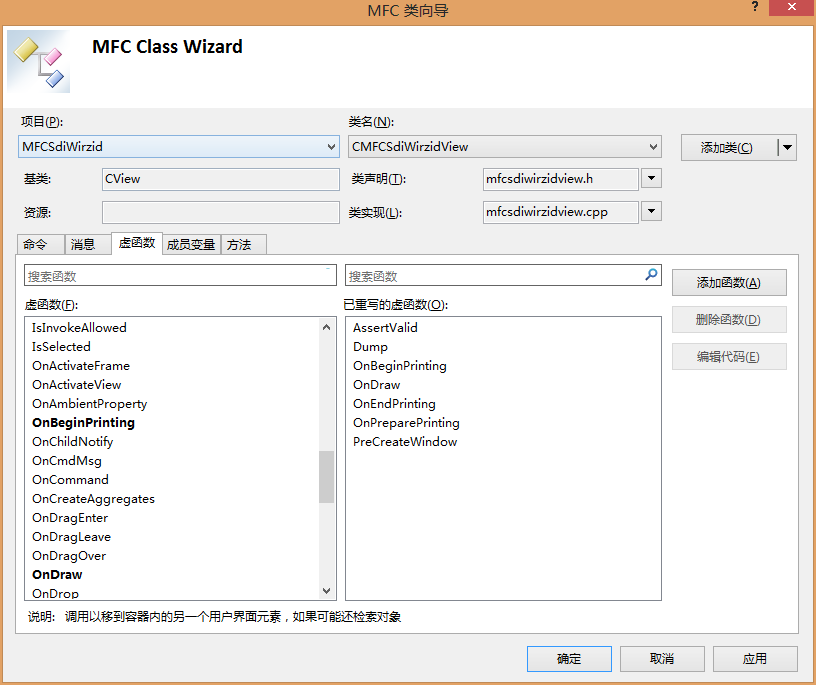Screen dimensions: 816x685
Task: Click the mfcsdiwirzidview.cpp implementation field
Action: point(560,212)
